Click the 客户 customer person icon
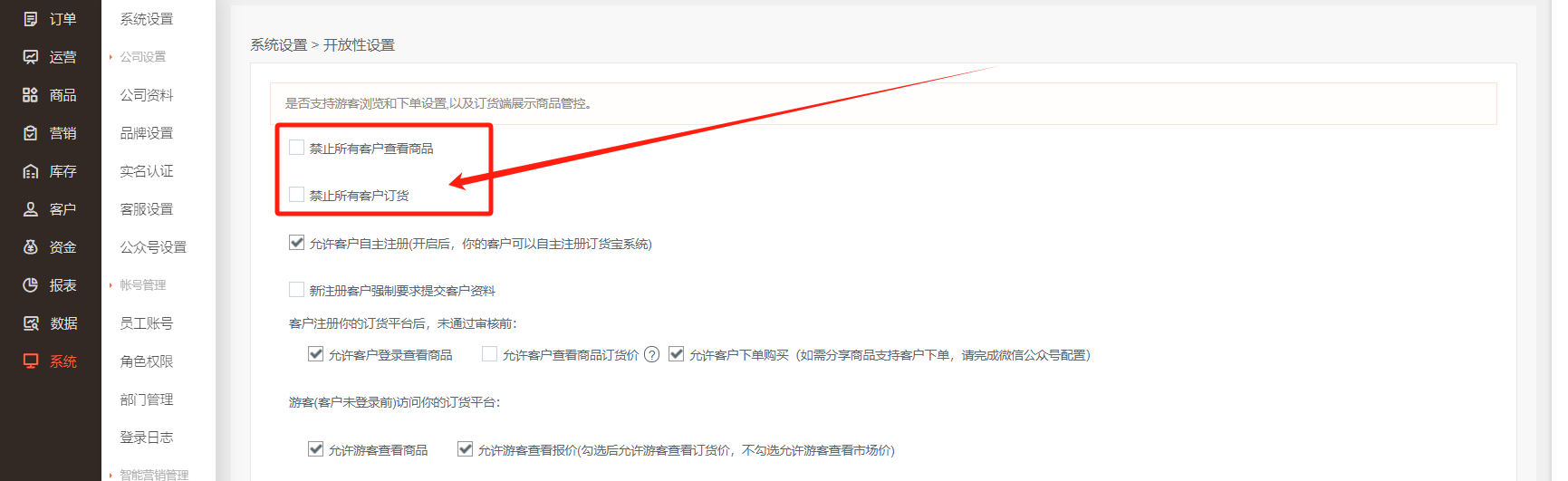Image resolution: width=1568 pixels, height=481 pixels. coord(31,209)
